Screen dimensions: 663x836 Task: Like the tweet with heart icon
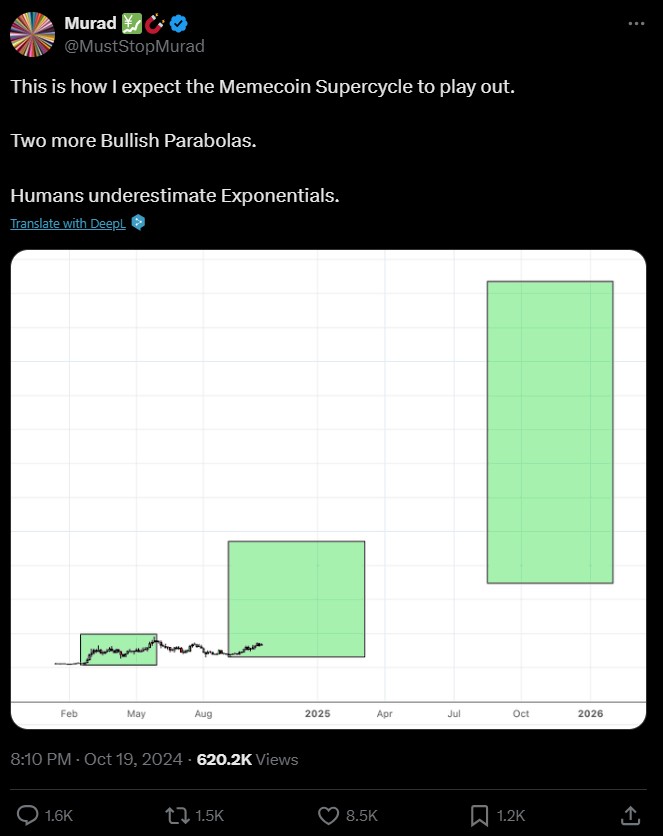pyautogui.click(x=328, y=815)
